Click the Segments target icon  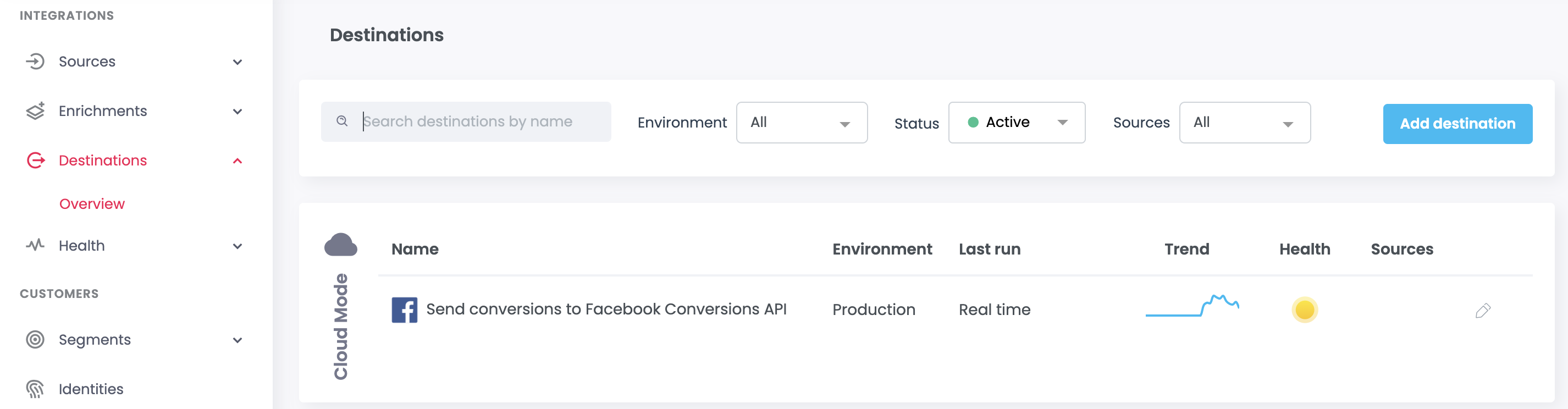coord(35,340)
